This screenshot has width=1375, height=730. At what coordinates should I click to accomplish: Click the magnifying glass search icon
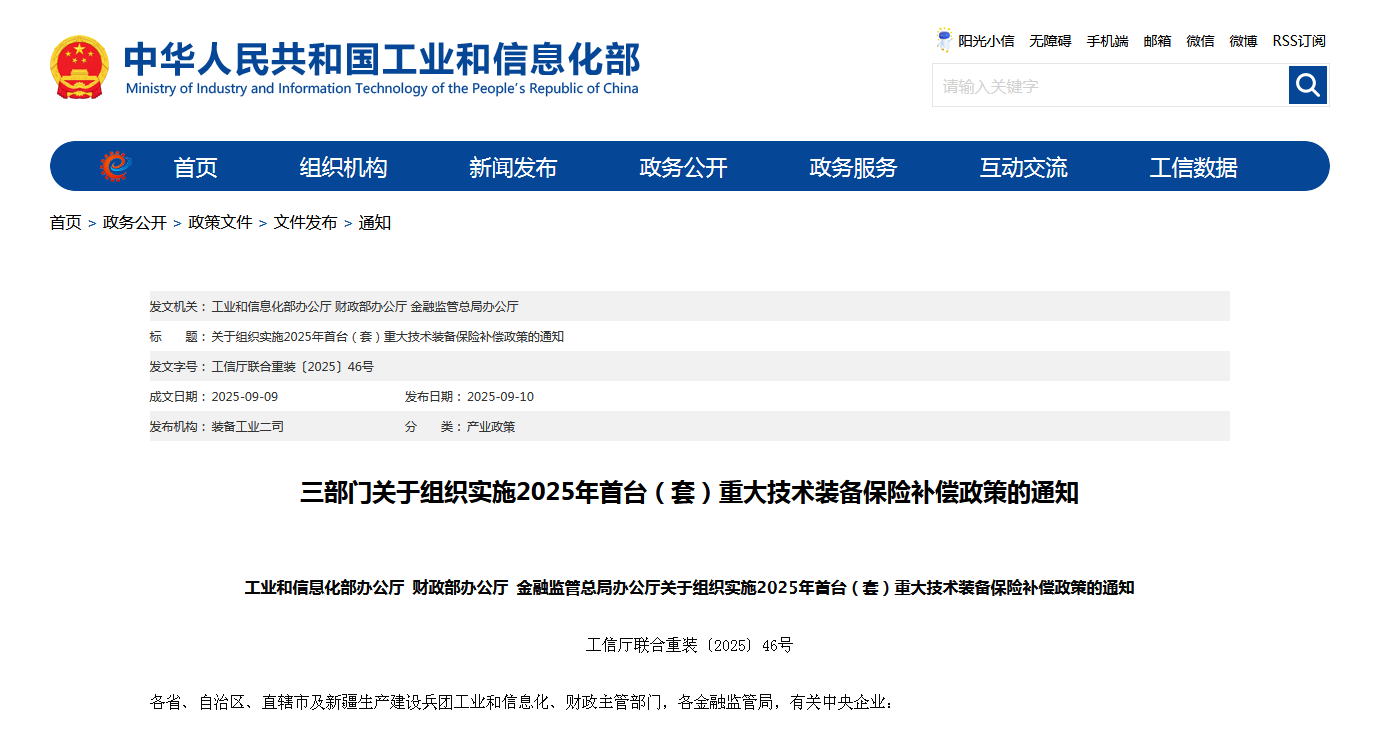point(1307,85)
